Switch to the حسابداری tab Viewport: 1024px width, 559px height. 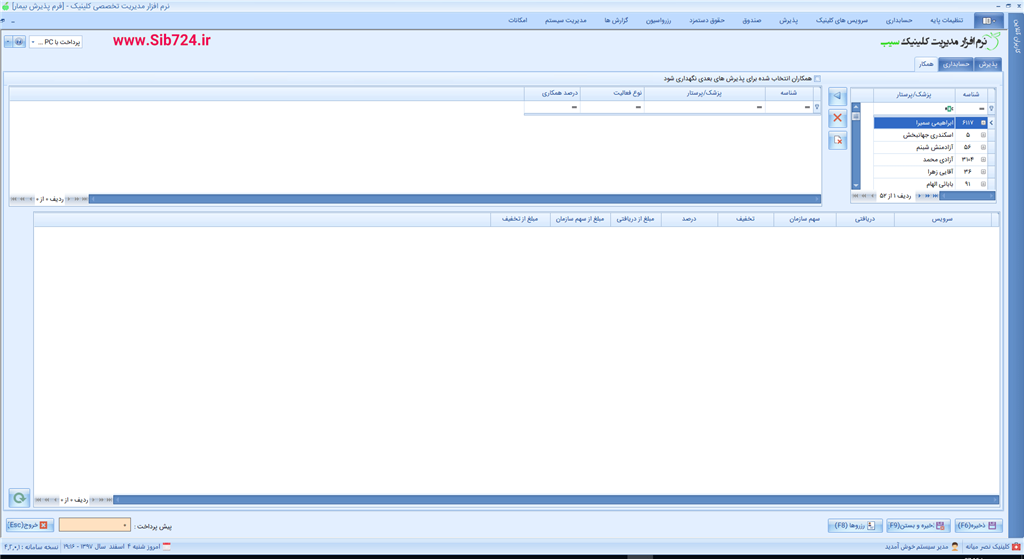(956, 64)
